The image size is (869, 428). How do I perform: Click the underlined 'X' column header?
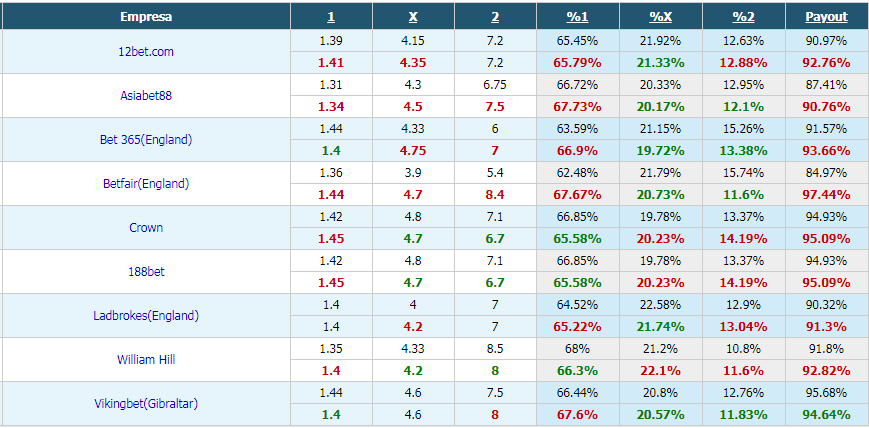[413, 17]
